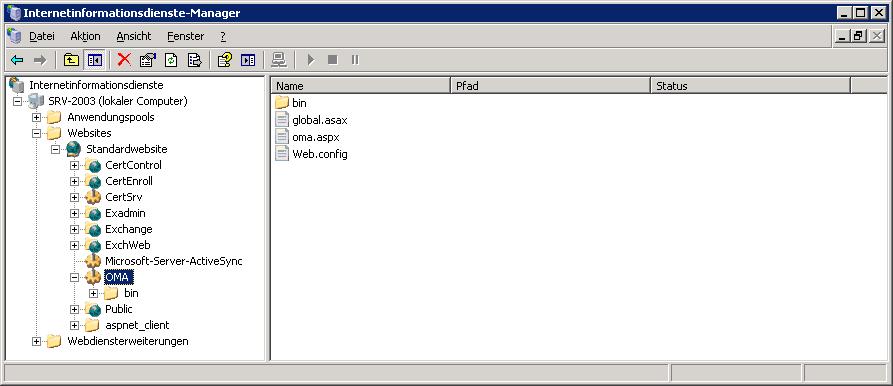Expand the Public node

[74, 309]
